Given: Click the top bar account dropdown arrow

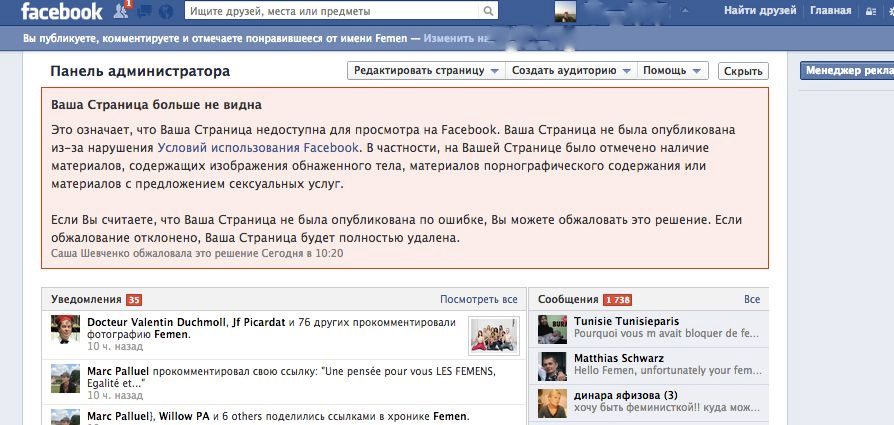Looking at the screenshot, I should point(685,11).
